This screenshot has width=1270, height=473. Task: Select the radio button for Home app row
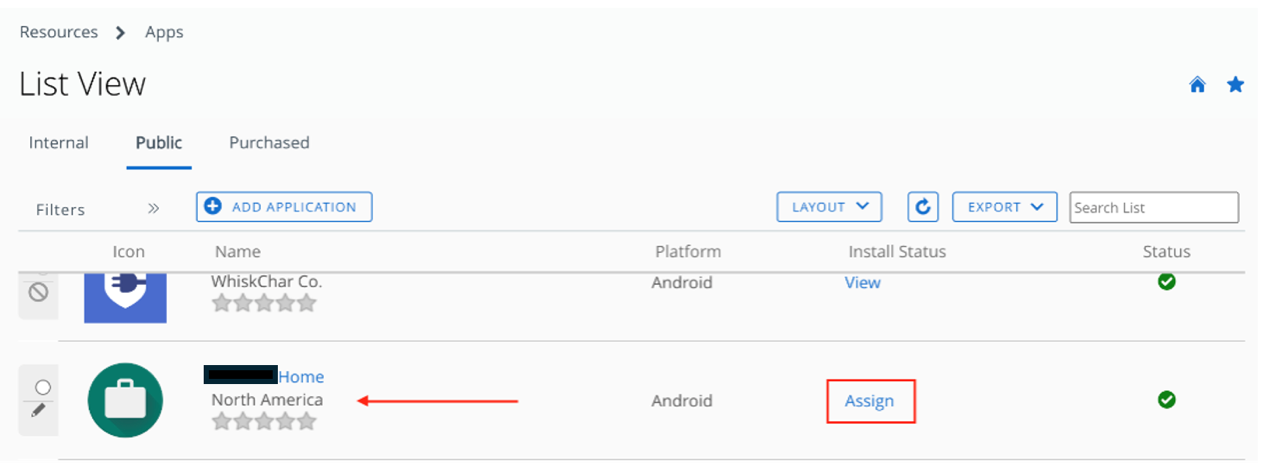(x=42, y=386)
